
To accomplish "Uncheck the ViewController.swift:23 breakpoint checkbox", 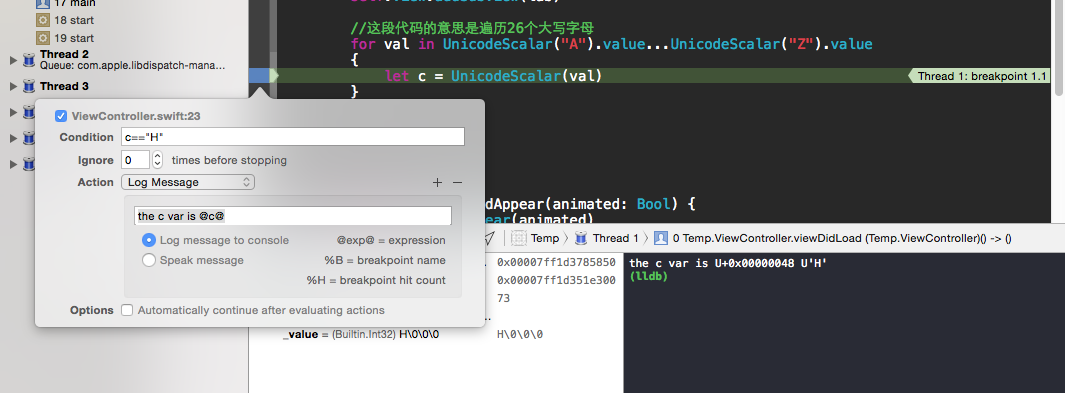I will tap(60, 116).
